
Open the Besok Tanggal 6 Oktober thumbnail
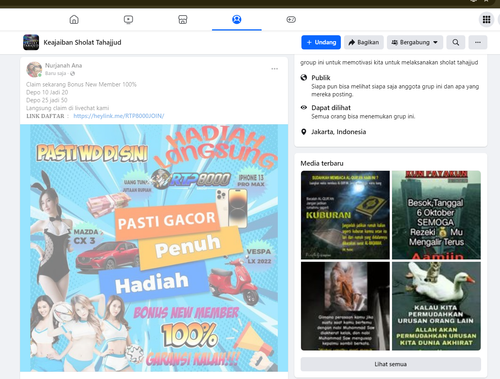pyautogui.click(x=436, y=215)
